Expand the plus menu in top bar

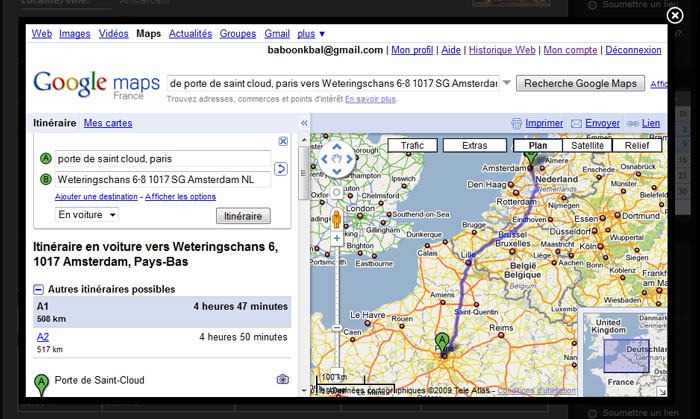click(x=311, y=33)
